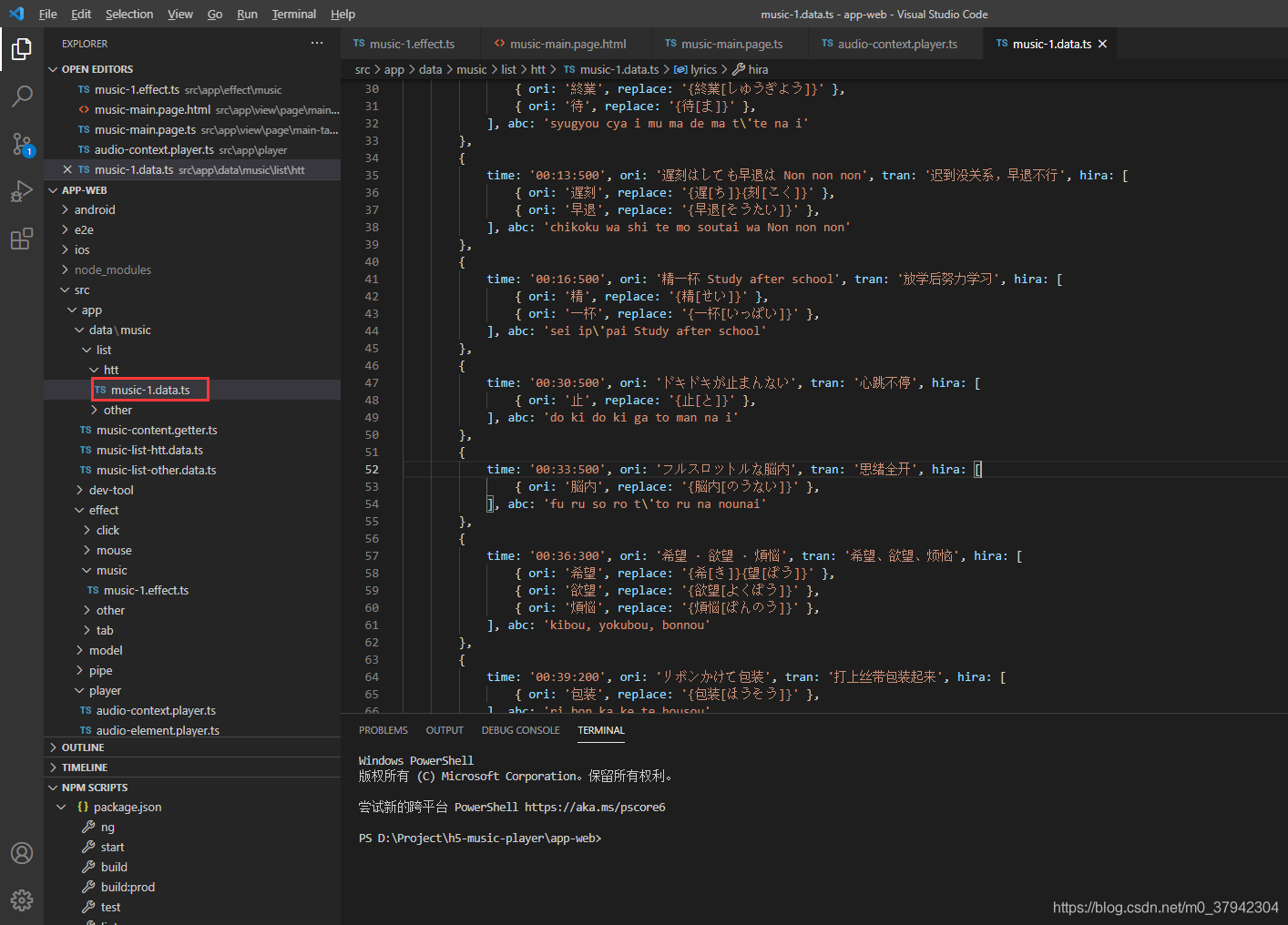The height and width of the screenshot is (925, 1288).
Task: Show the Debug Console panel tab
Action: point(521,730)
